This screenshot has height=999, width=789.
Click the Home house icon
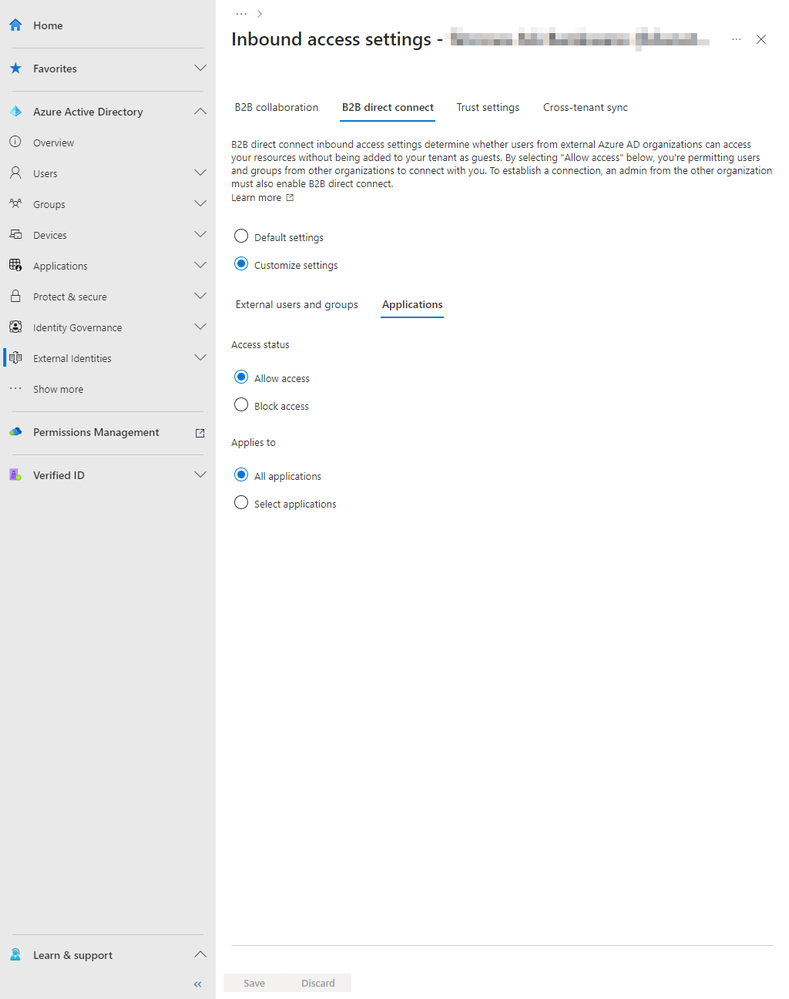pyautogui.click(x=16, y=25)
